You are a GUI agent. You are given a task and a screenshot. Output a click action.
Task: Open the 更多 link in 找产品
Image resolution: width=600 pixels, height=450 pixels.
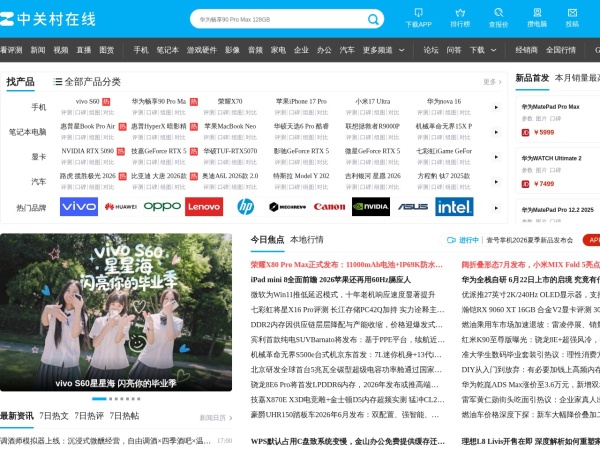tap(492, 82)
